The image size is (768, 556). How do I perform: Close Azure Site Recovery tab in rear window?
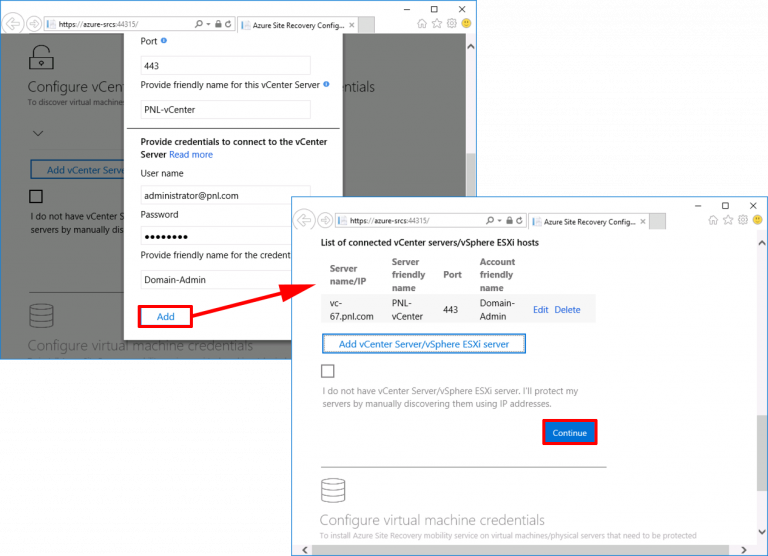click(352, 24)
